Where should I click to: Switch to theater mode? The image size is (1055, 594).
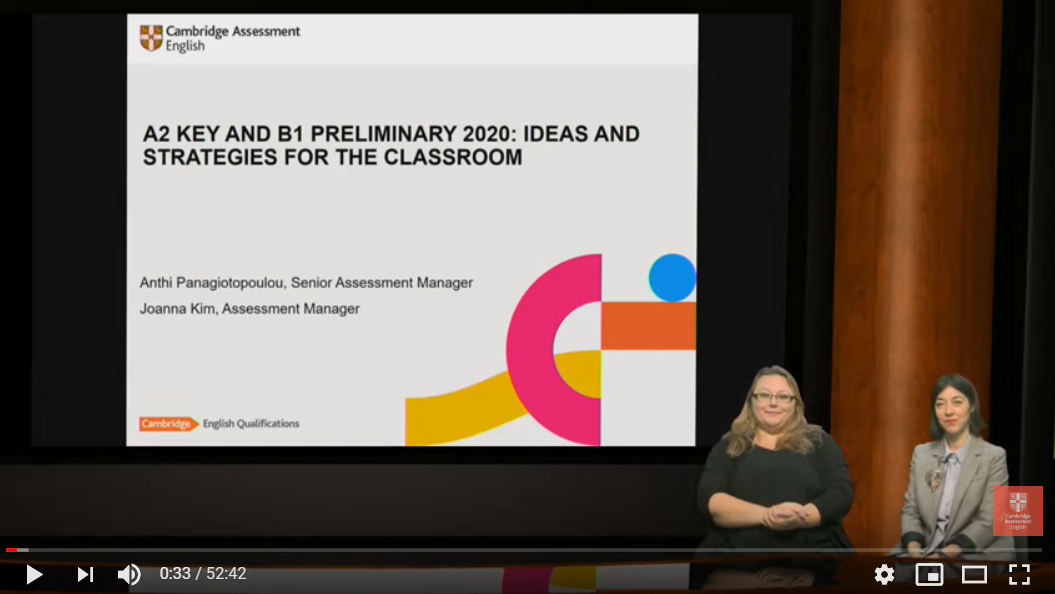974,574
